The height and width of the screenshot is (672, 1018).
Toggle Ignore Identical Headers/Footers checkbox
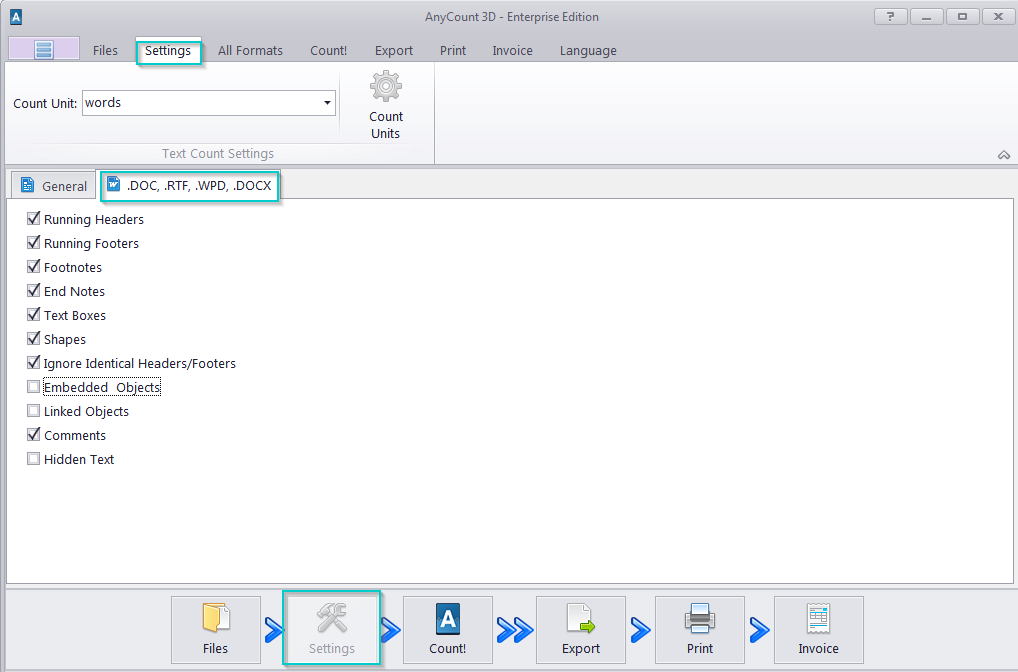34,363
